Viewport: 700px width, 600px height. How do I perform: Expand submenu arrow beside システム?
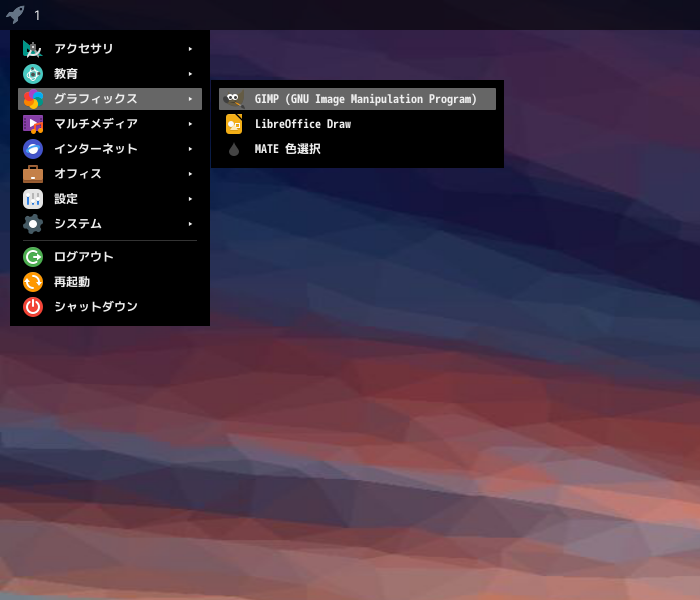click(x=190, y=224)
